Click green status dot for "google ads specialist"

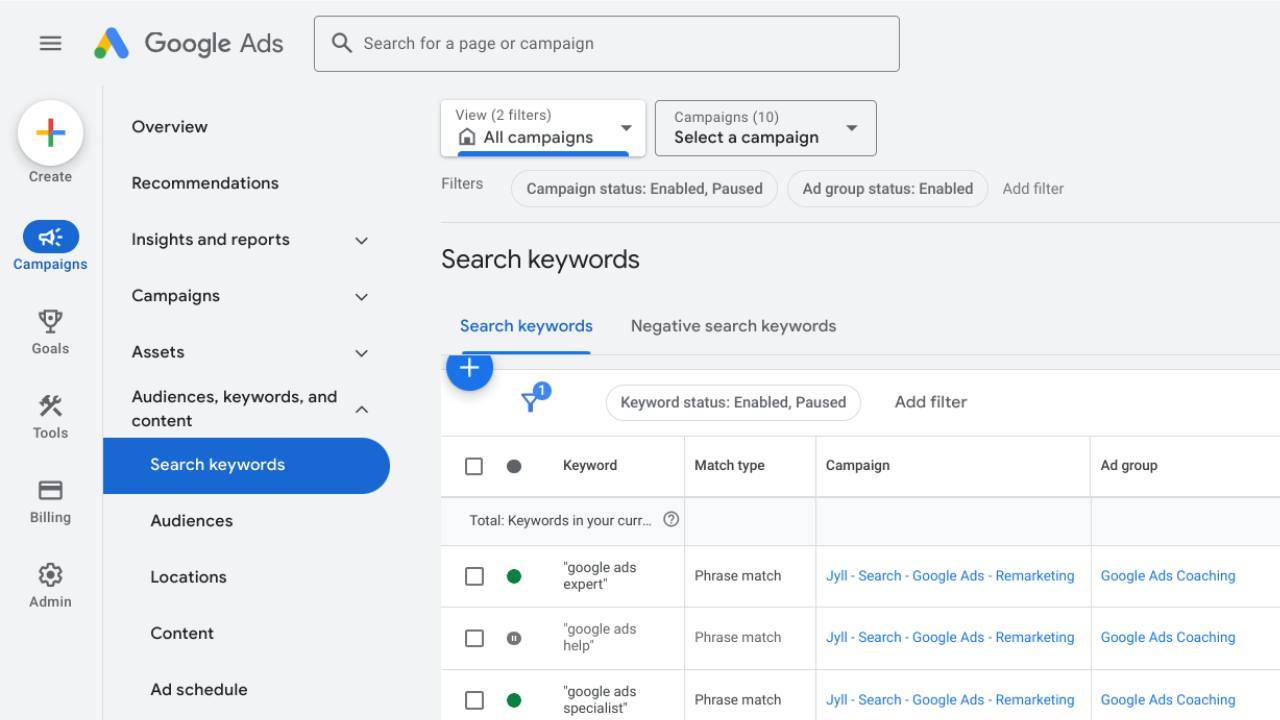[x=514, y=700]
